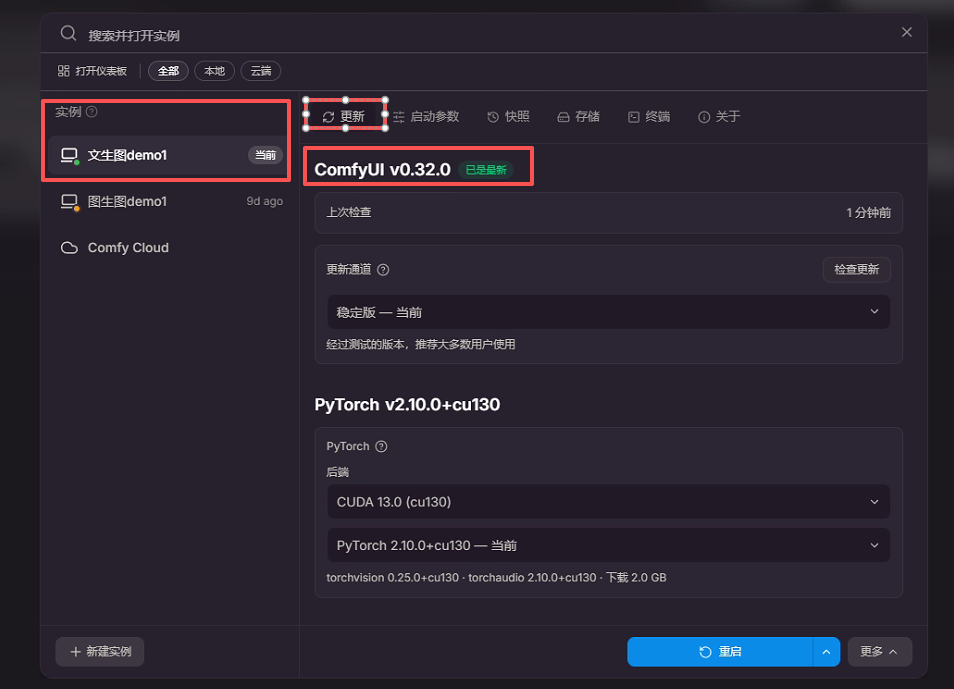954x689 pixels.
Task: Open the 稳定版 update channel dropdown
Action: coord(608,312)
